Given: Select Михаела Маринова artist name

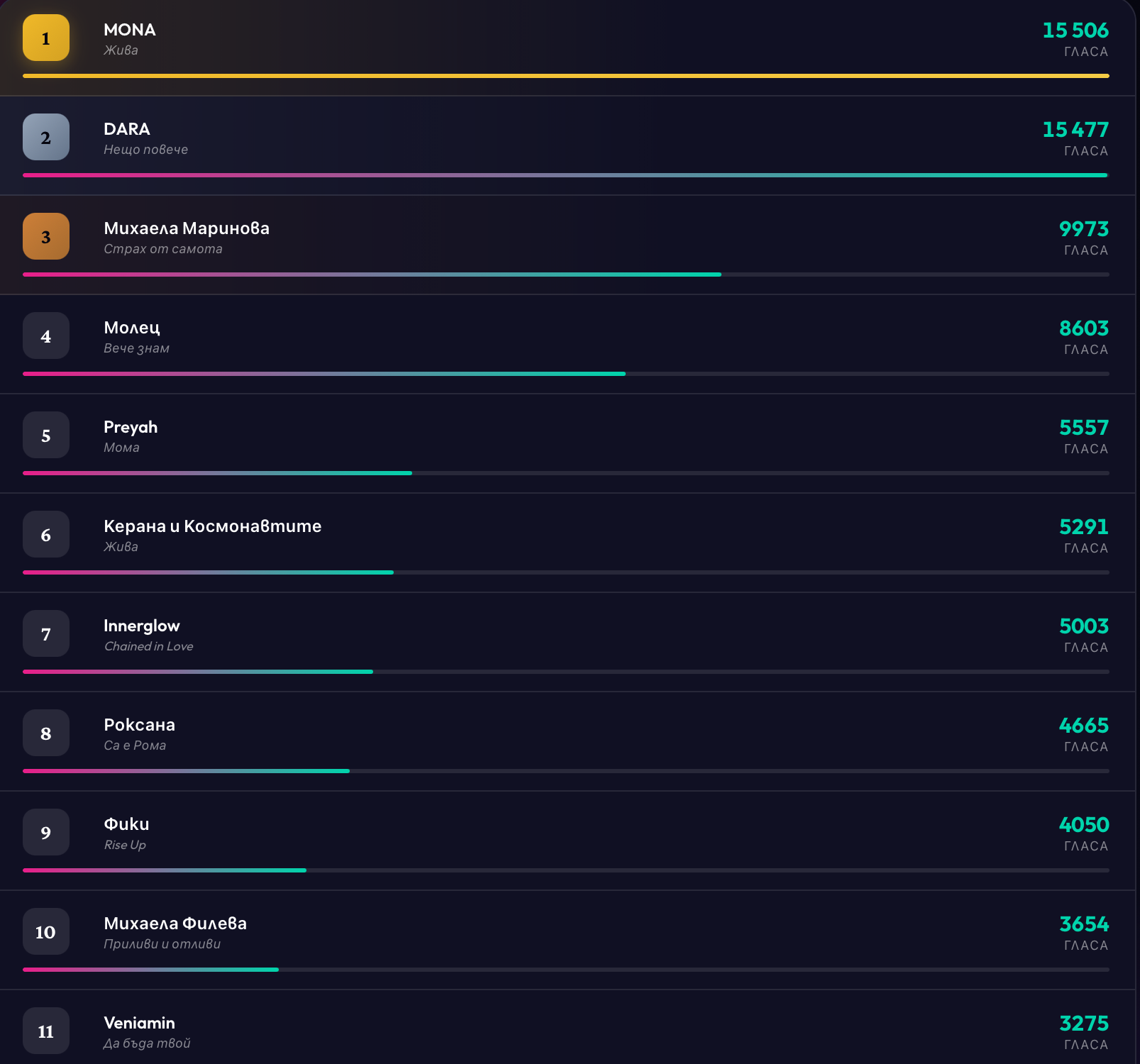Looking at the screenshot, I should [186, 228].
